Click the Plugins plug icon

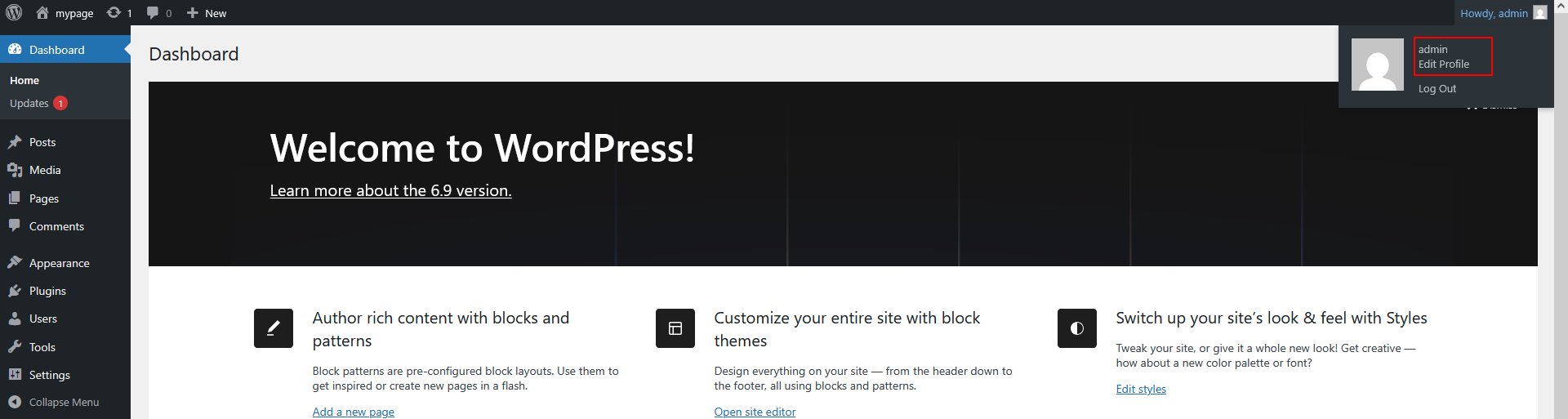click(x=15, y=291)
